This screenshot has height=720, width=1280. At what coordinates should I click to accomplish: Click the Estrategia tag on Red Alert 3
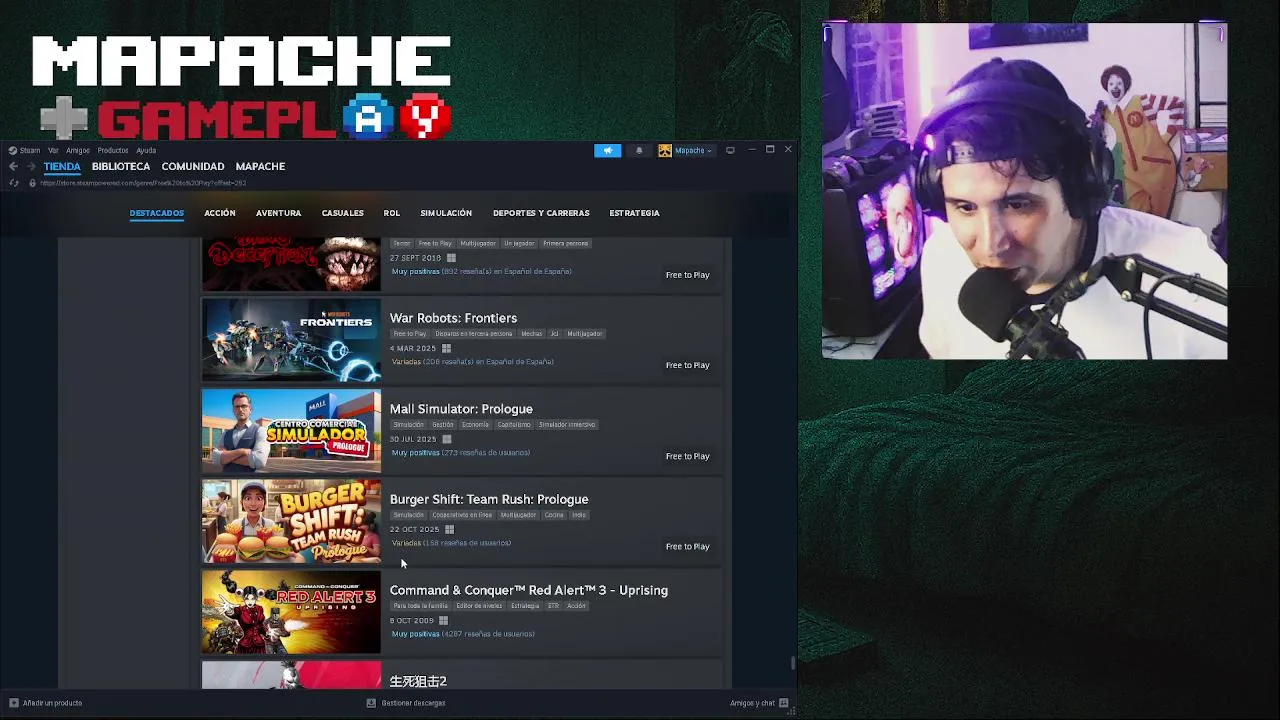click(x=524, y=606)
